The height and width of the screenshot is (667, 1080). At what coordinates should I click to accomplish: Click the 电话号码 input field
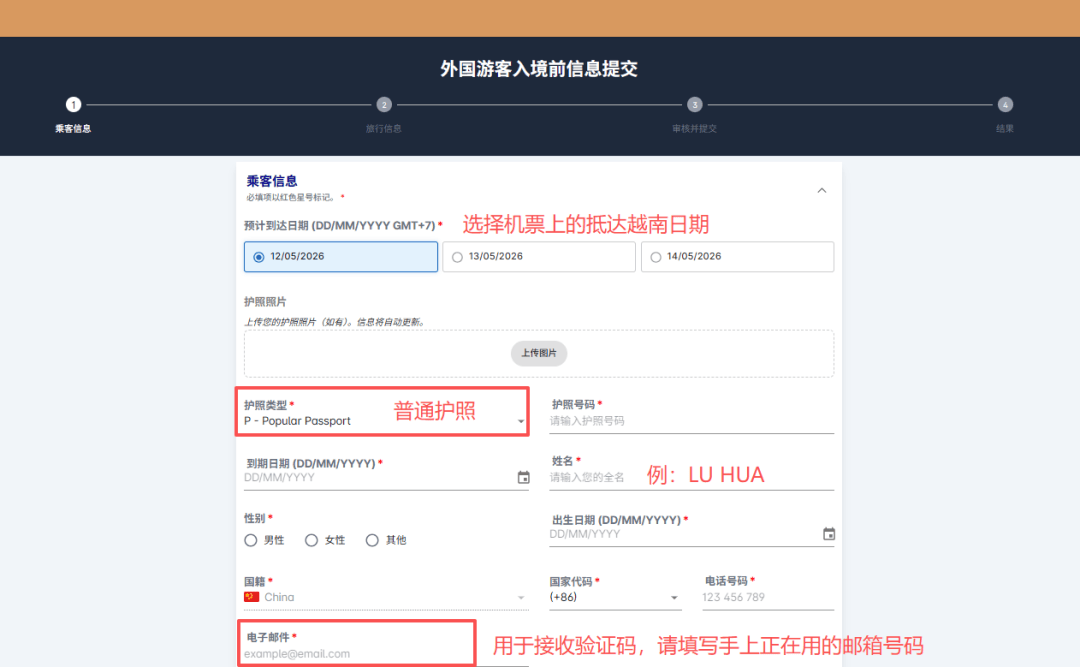click(x=767, y=597)
